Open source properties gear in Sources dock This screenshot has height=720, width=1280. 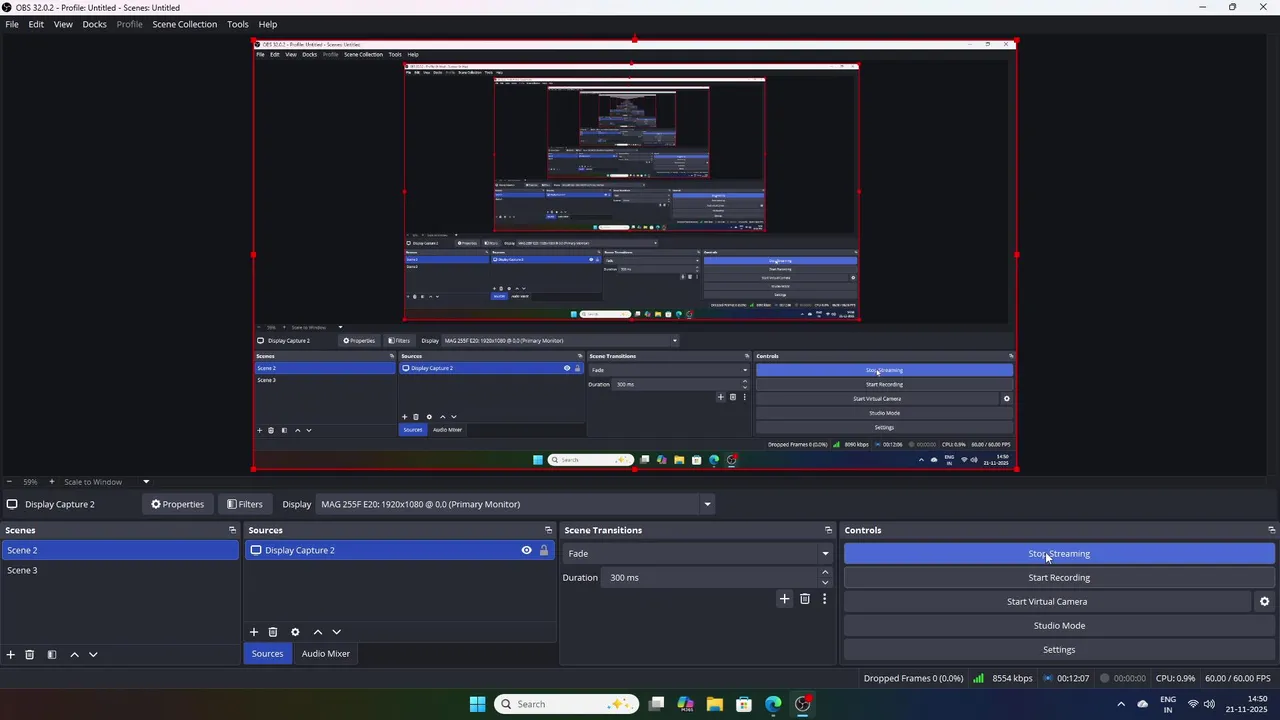coord(295,632)
